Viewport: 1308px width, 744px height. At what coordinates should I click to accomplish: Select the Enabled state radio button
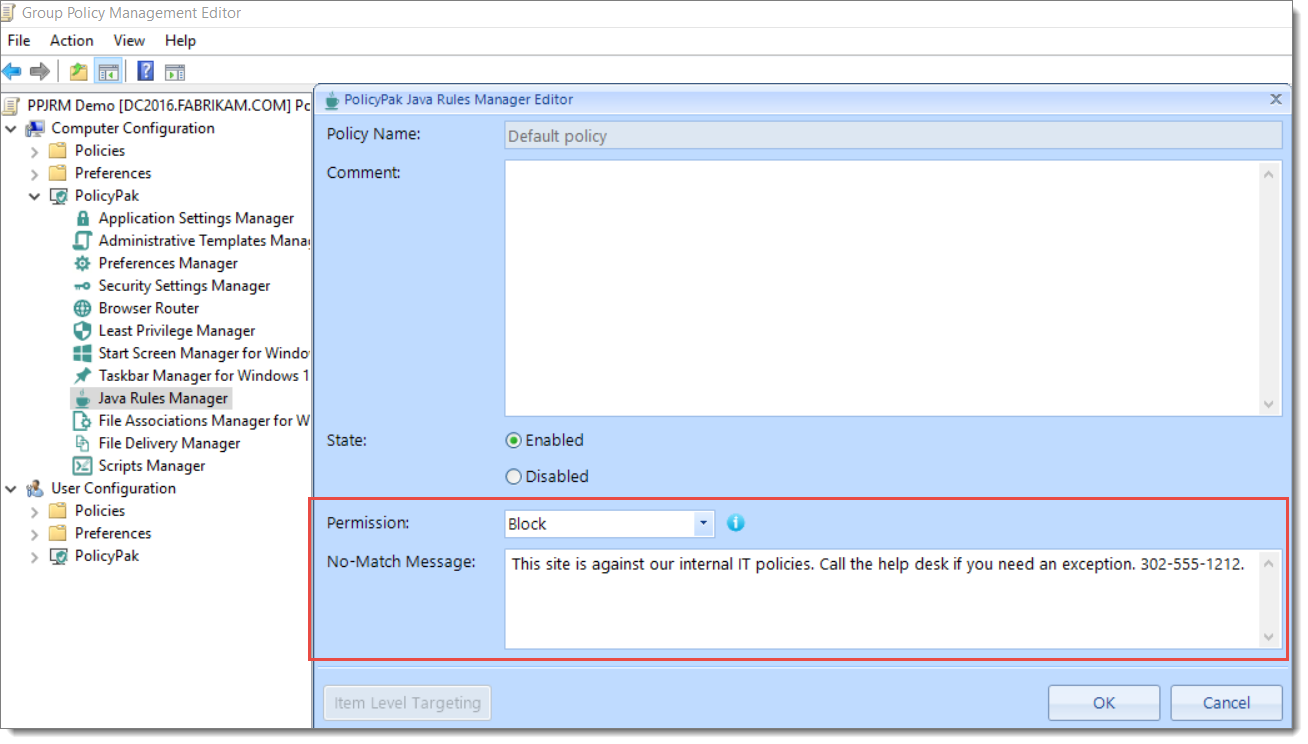(514, 440)
